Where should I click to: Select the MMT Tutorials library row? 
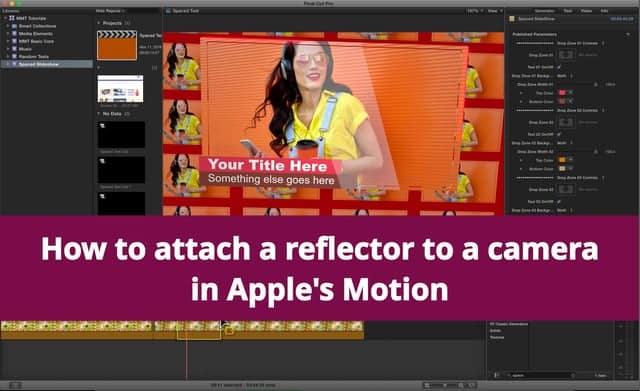[47, 18]
